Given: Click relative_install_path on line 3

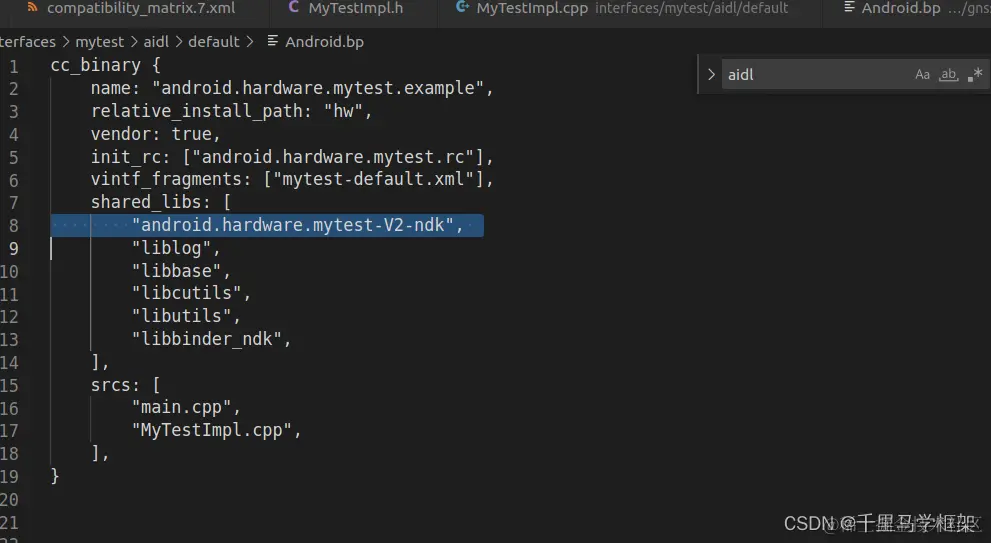Looking at the screenshot, I should point(197,111).
